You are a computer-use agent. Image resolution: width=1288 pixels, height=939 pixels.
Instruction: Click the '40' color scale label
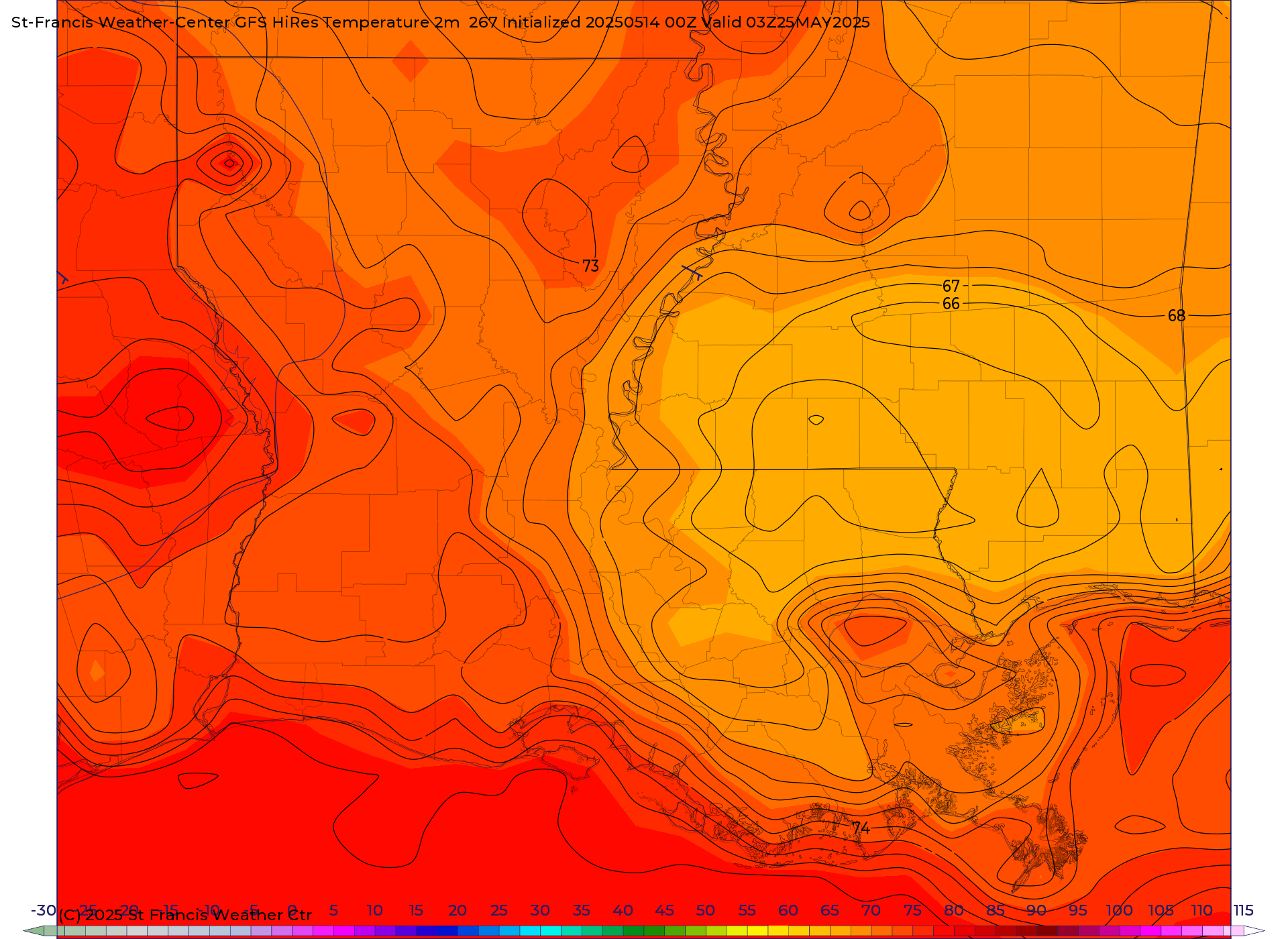click(623, 910)
